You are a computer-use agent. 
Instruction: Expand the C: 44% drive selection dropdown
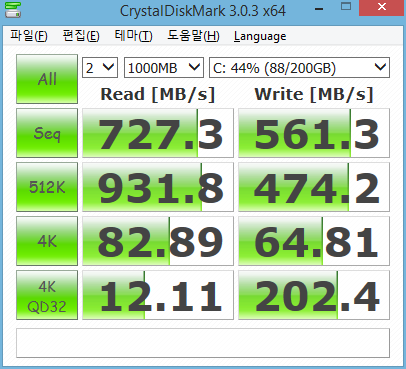point(299,68)
